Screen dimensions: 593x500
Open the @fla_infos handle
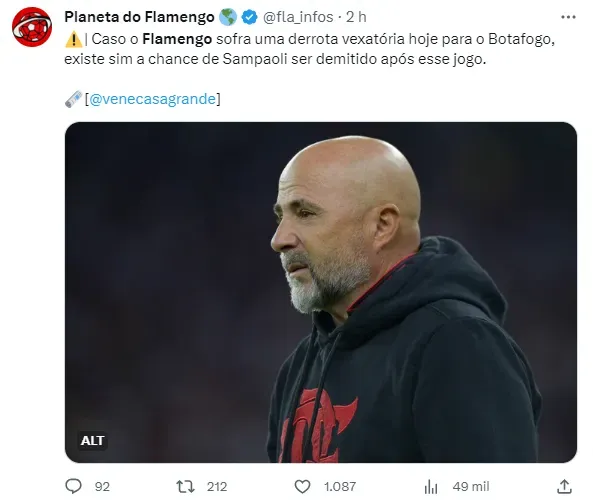[x=298, y=17]
